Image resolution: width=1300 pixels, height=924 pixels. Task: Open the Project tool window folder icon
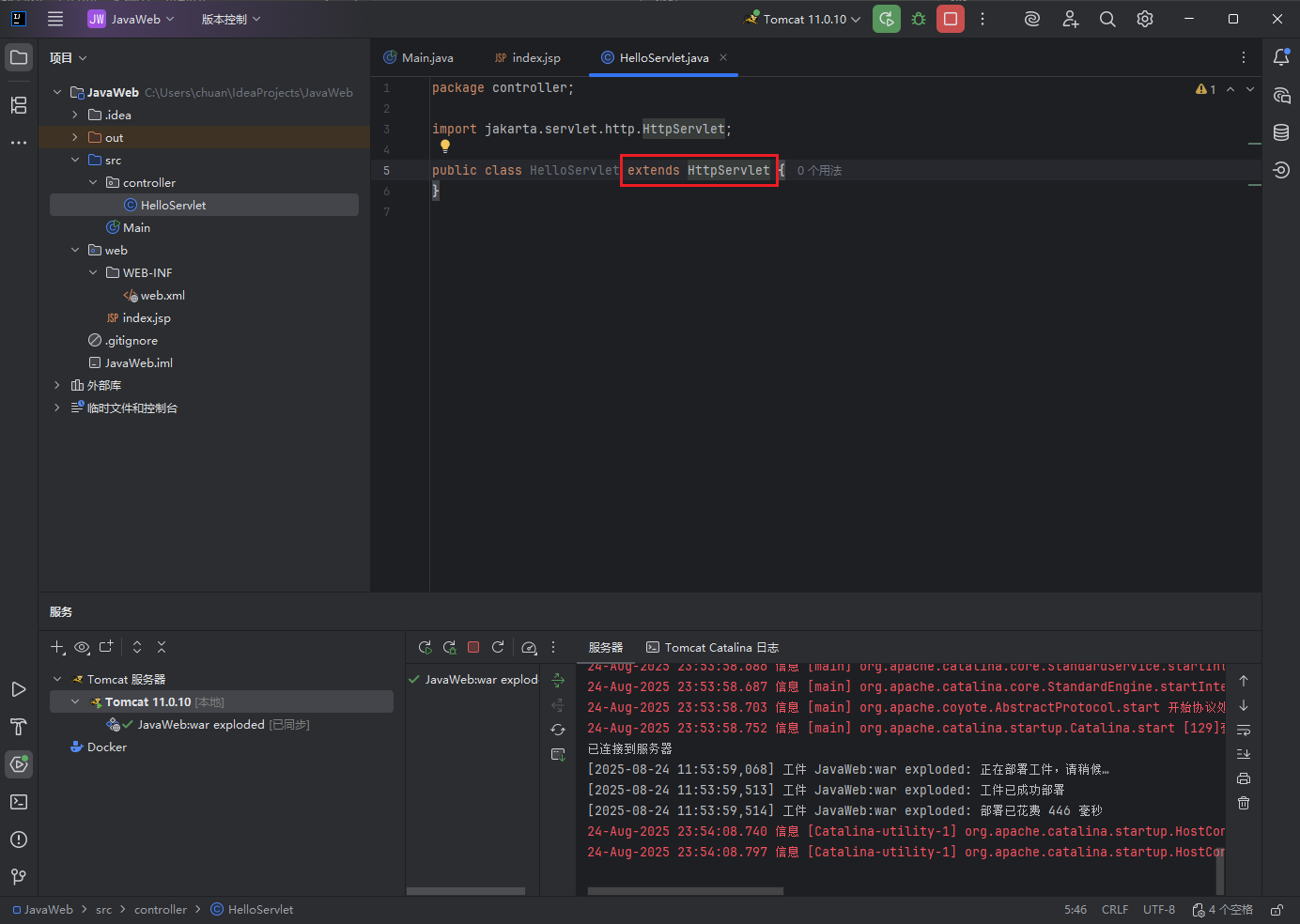(19, 57)
